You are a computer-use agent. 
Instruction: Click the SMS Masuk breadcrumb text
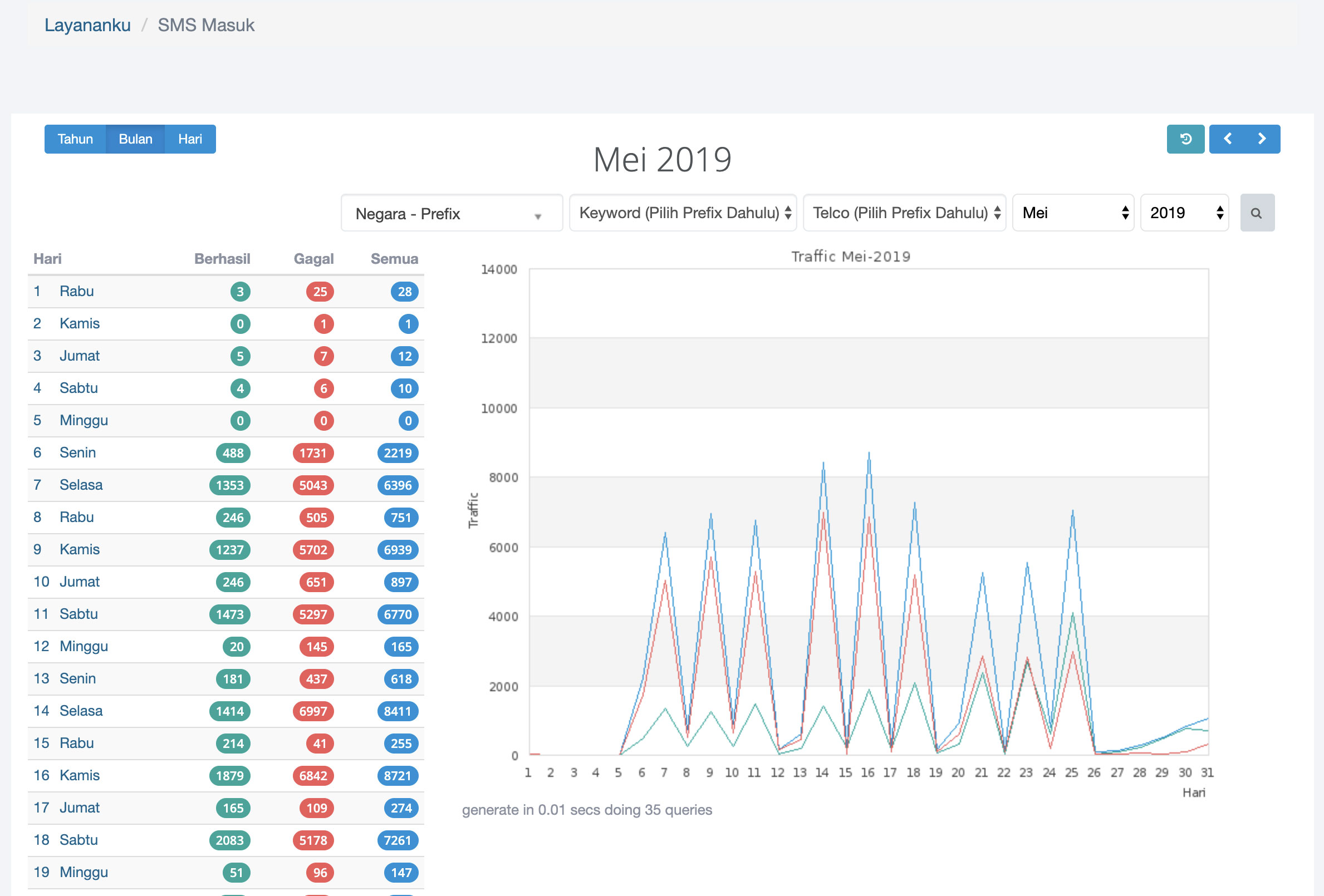(x=205, y=25)
